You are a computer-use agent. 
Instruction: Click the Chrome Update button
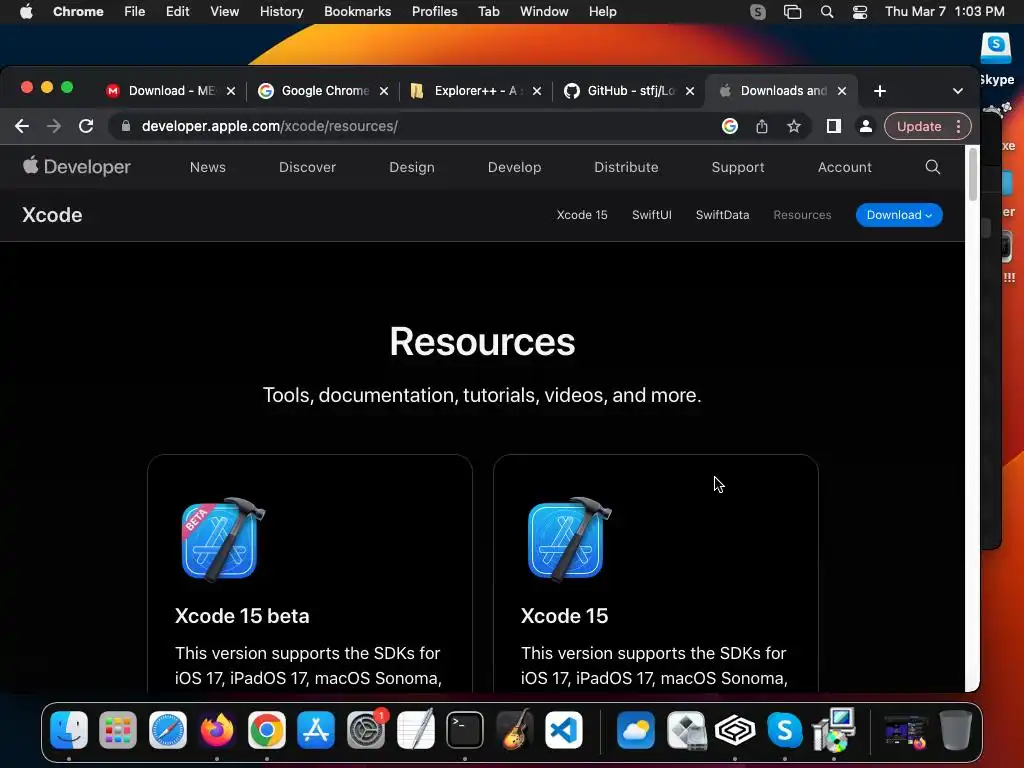click(x=918, y=126)
